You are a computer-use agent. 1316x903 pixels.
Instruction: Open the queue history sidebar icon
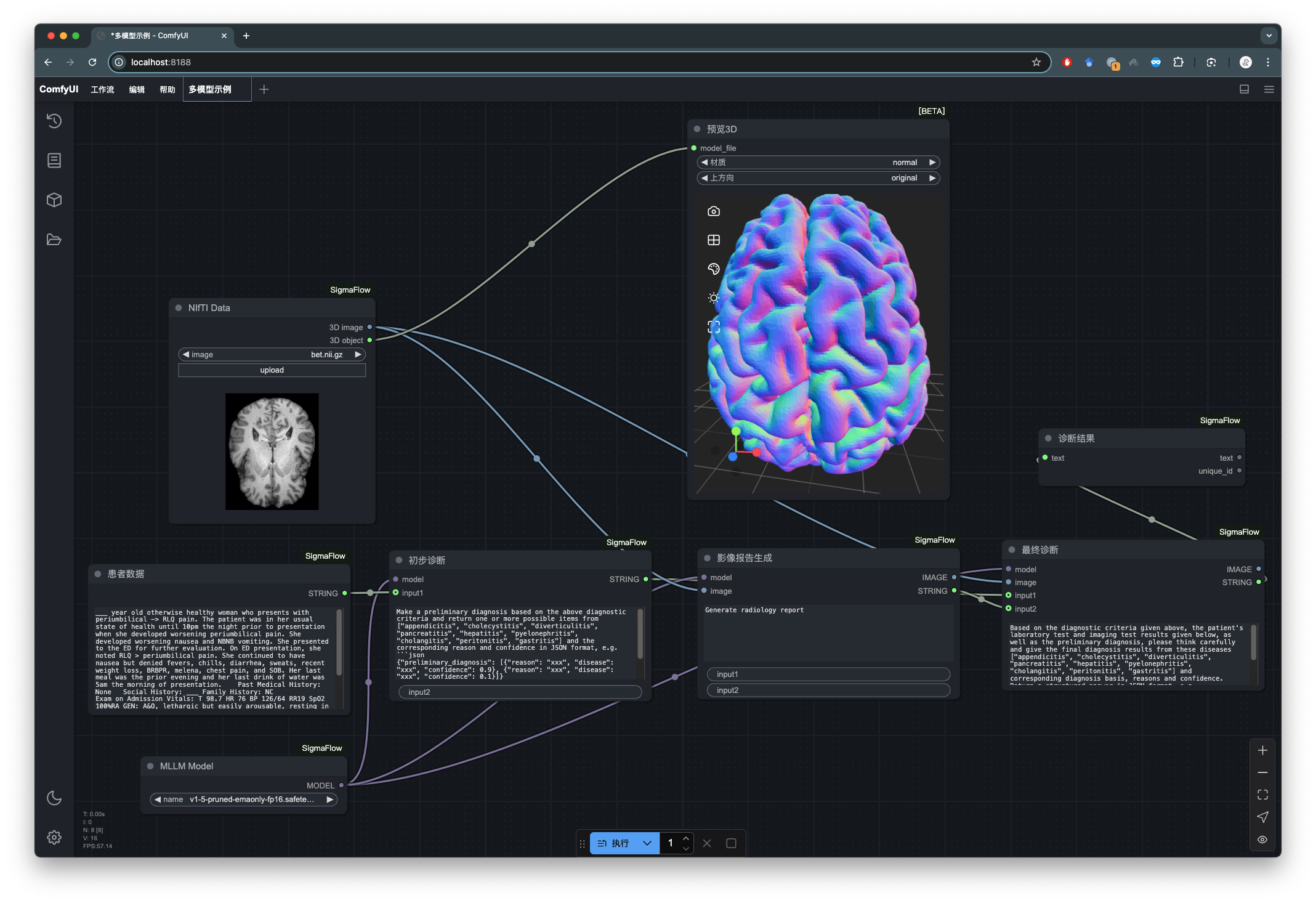point(54,121)
